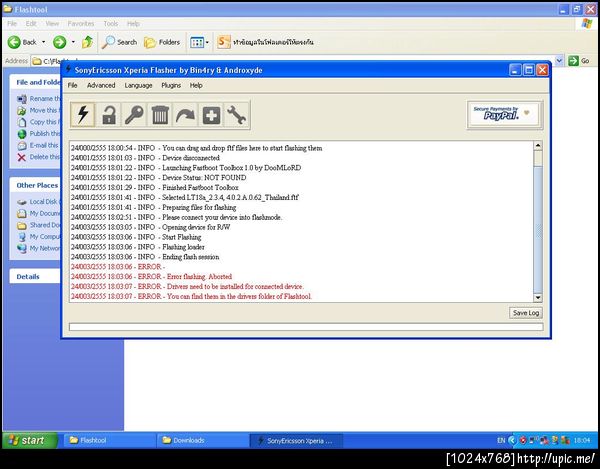Click Publish this folder link
This screenshot has height=469, width=600.
coord(39,134)
